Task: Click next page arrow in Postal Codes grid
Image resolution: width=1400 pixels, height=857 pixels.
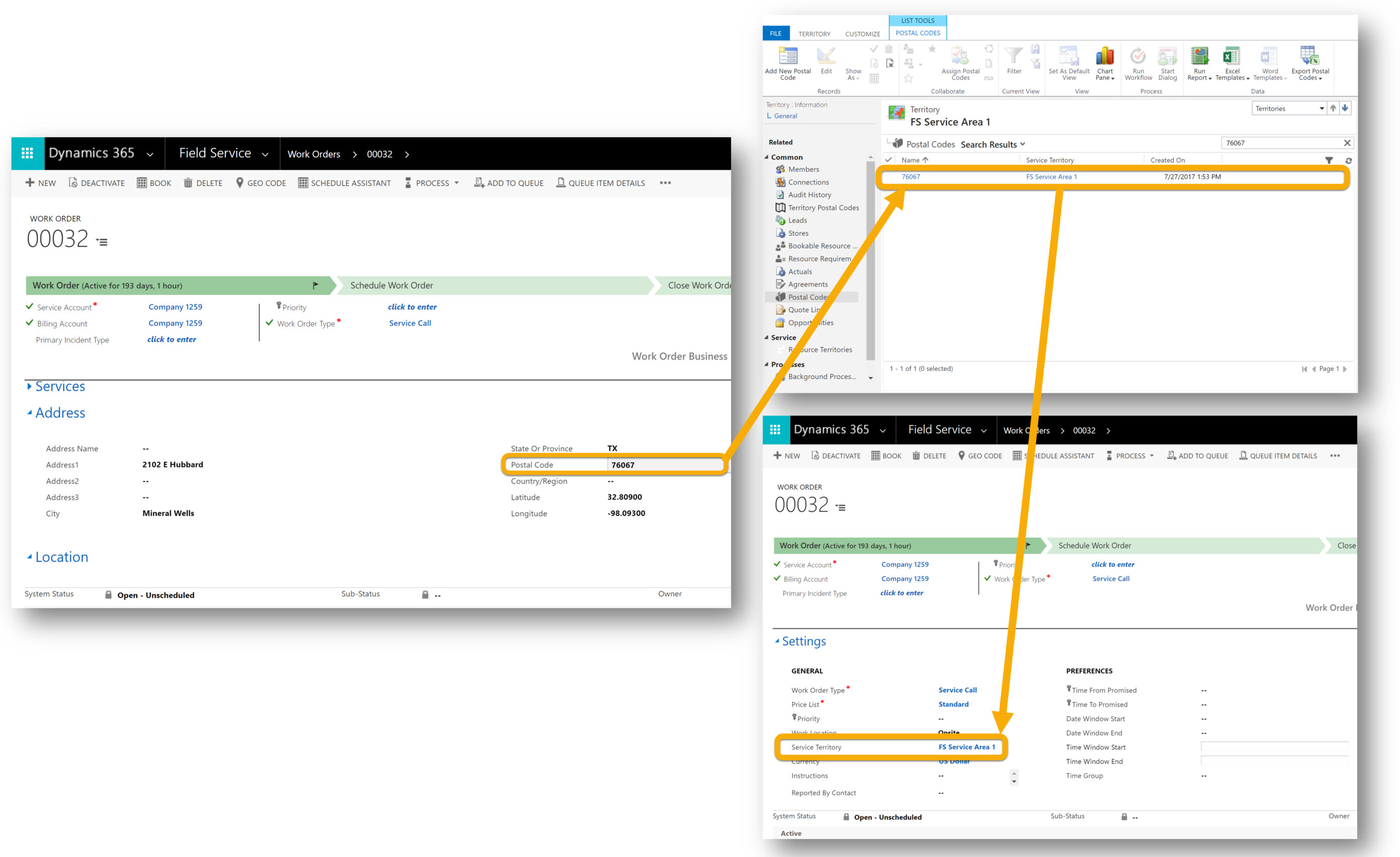Action: tap(1345, 369)
